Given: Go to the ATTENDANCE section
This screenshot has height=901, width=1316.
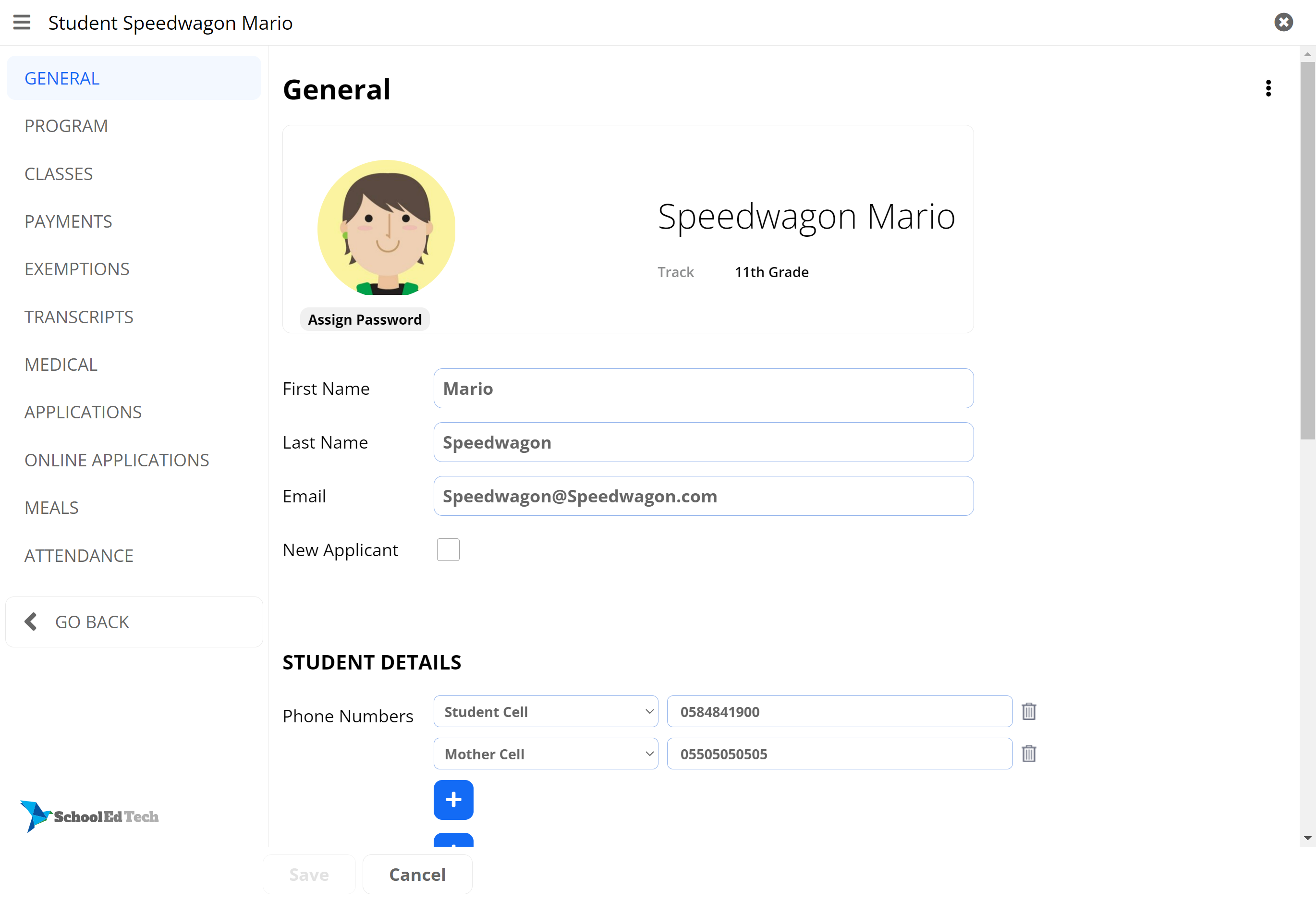Looking at the screenshot, I should click(x=79, y=556).
